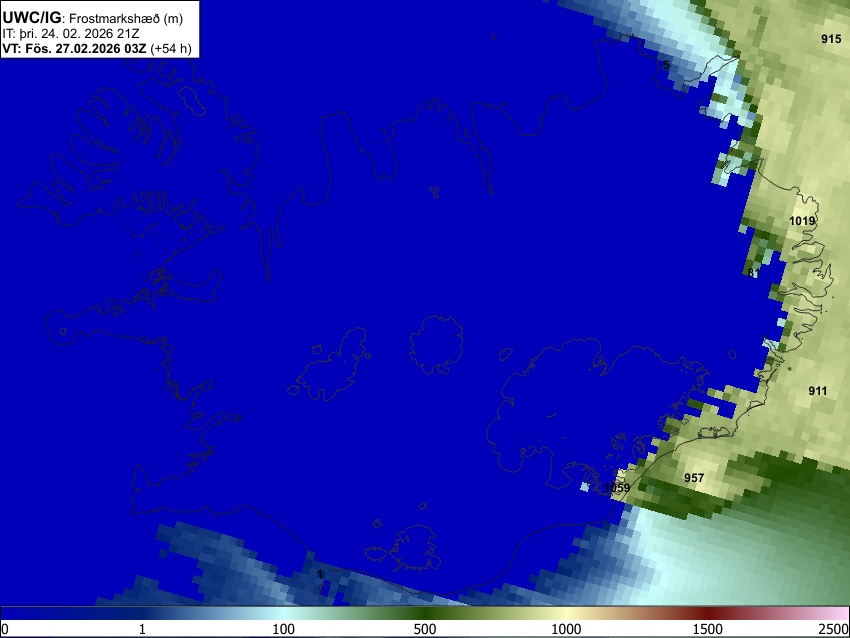Click the gradient color scale bar

pyautogui.click(x=425, y=614)
